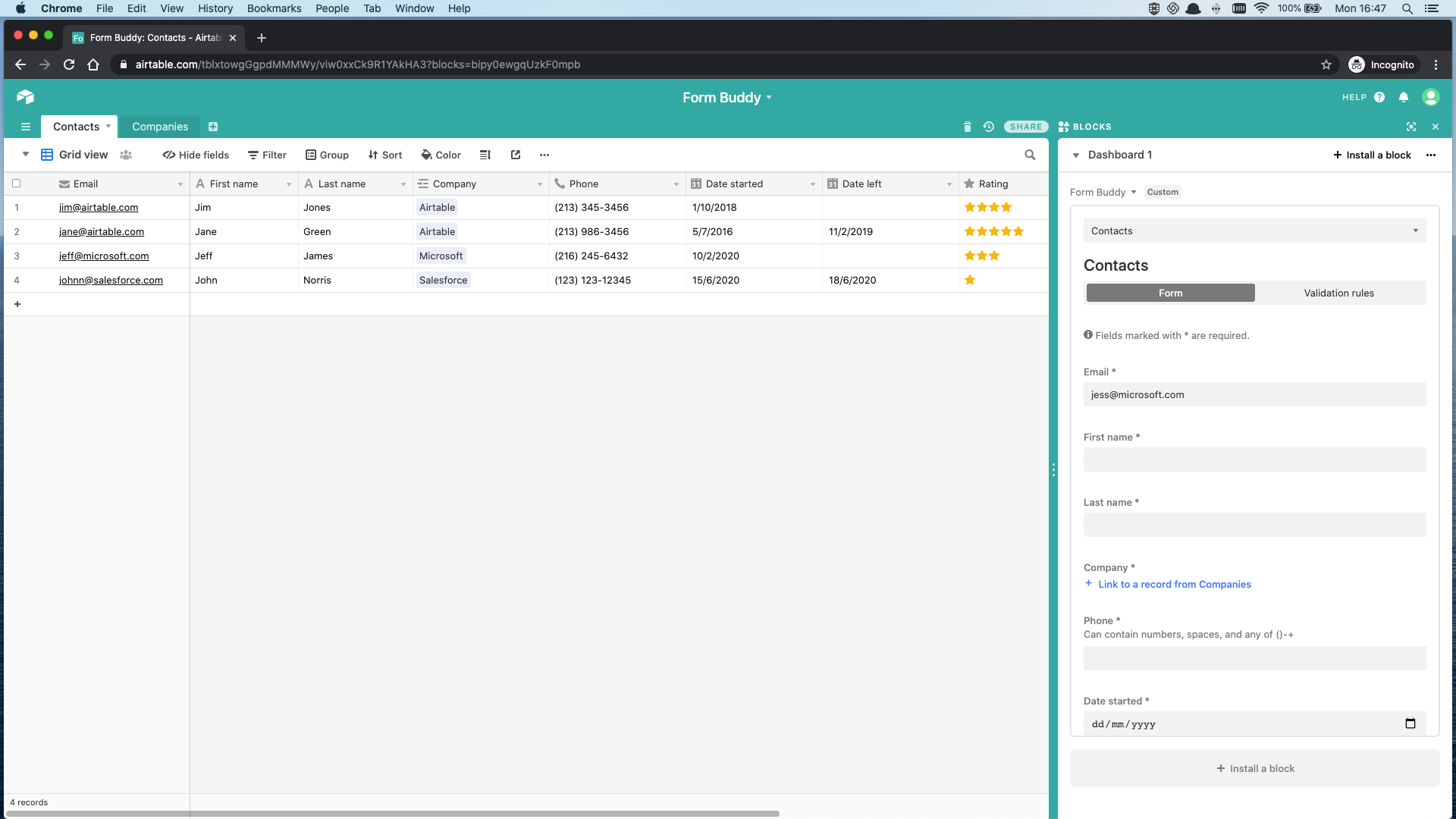Open the date picker calendar icon
1456x819 pixels.
[1410, 723]
